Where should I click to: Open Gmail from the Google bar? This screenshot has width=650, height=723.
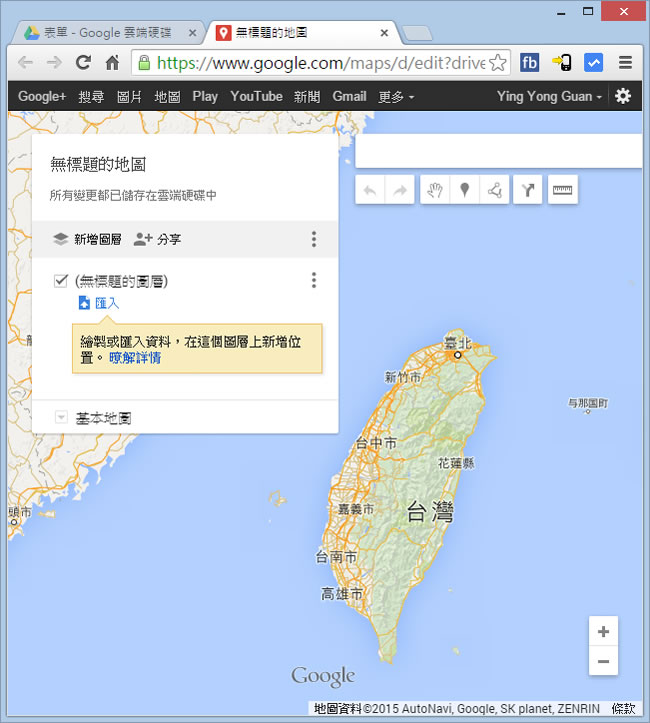349,96
